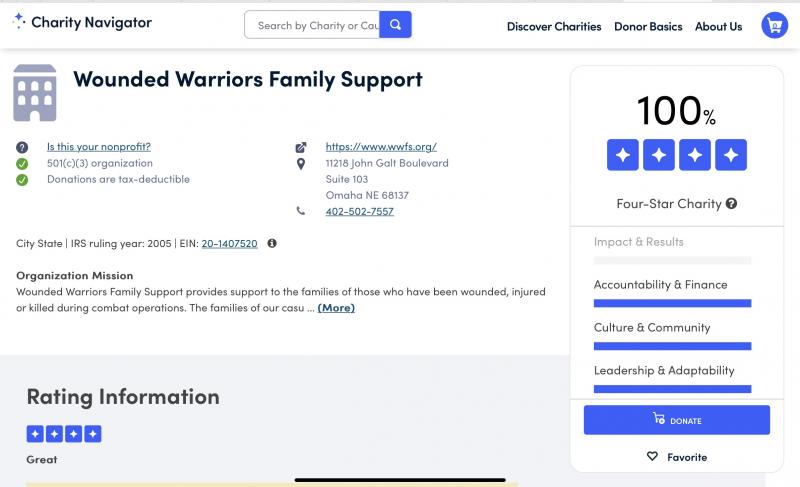Click the Accountability & Finance label
Image resolution: width=800 pixels, height=487 pixels.
click(x=660, y=285)
